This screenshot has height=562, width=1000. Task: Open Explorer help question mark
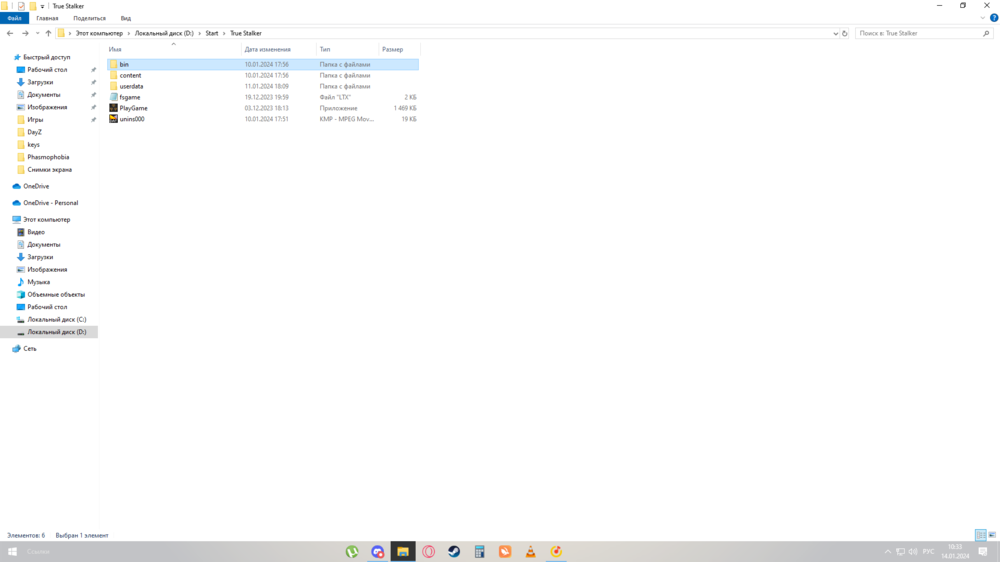[994, 18]
